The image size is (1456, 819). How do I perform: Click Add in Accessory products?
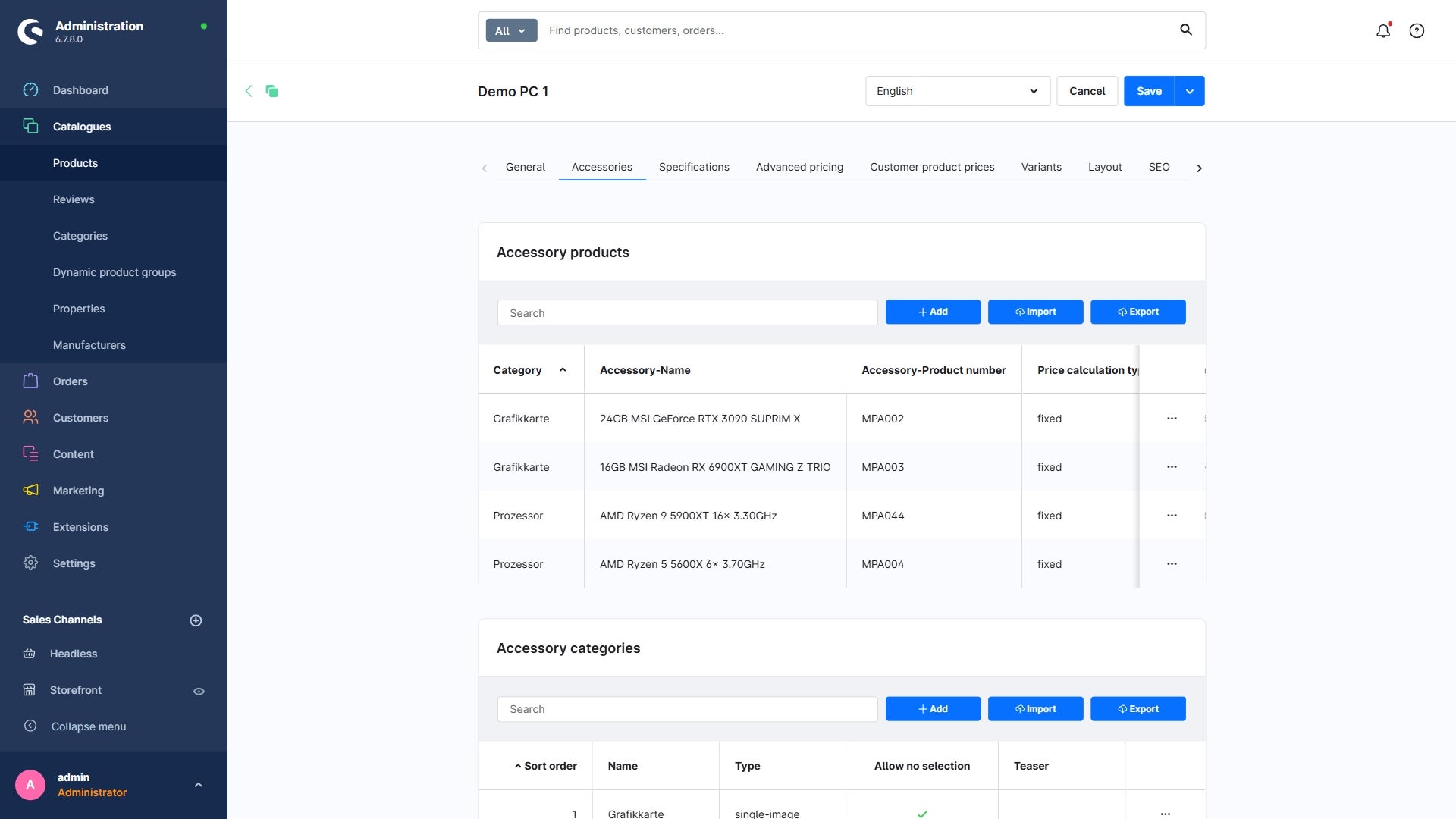point(932,312)
